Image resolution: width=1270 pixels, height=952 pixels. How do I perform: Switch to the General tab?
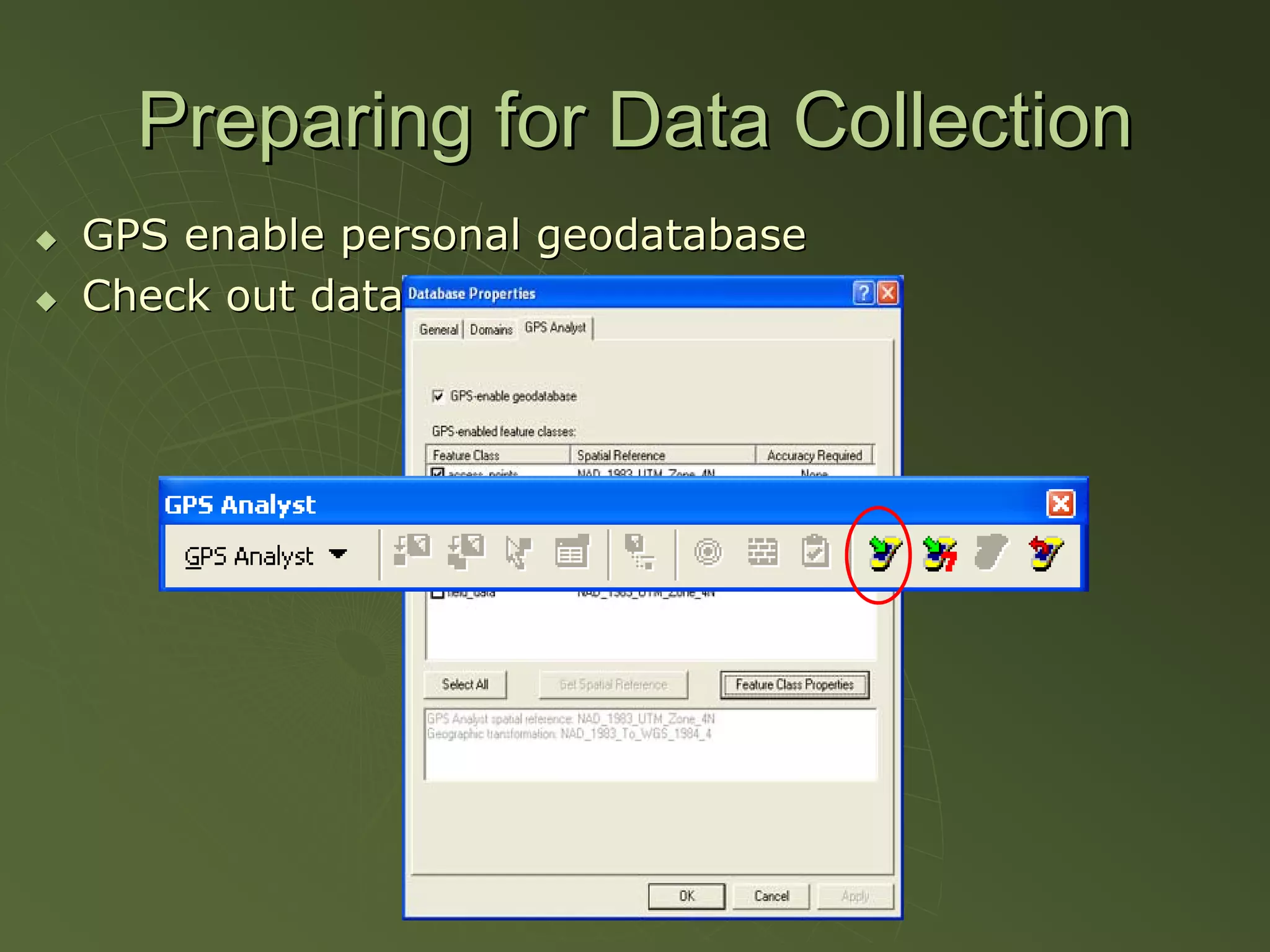[x=438, y=329]
